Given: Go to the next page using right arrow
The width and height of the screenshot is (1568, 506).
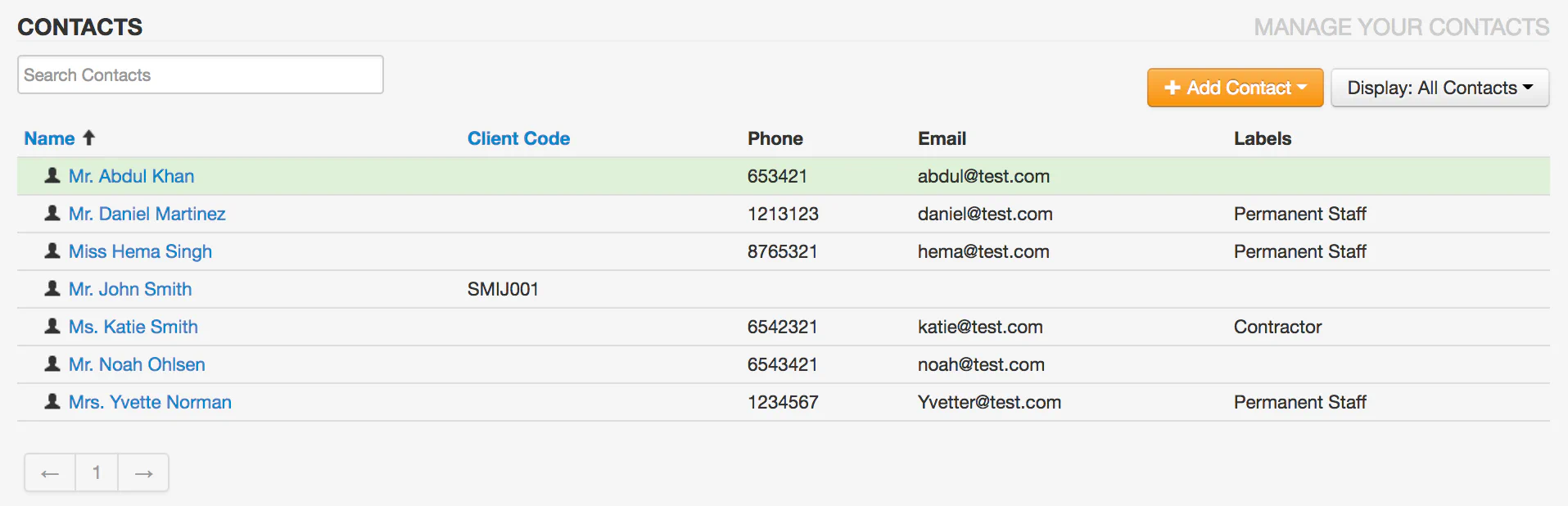Looking at the screenshot, I should pyautogui.click(x=142, y=472).
